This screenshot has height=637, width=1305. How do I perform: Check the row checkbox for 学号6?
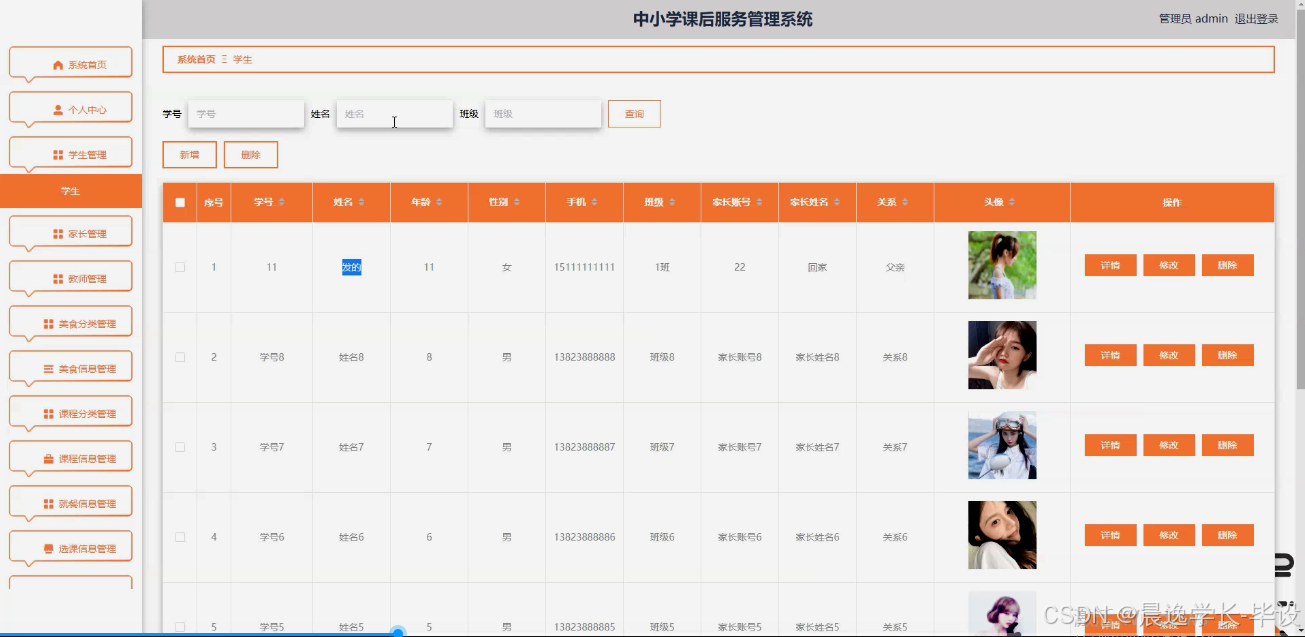coord(180,537)
